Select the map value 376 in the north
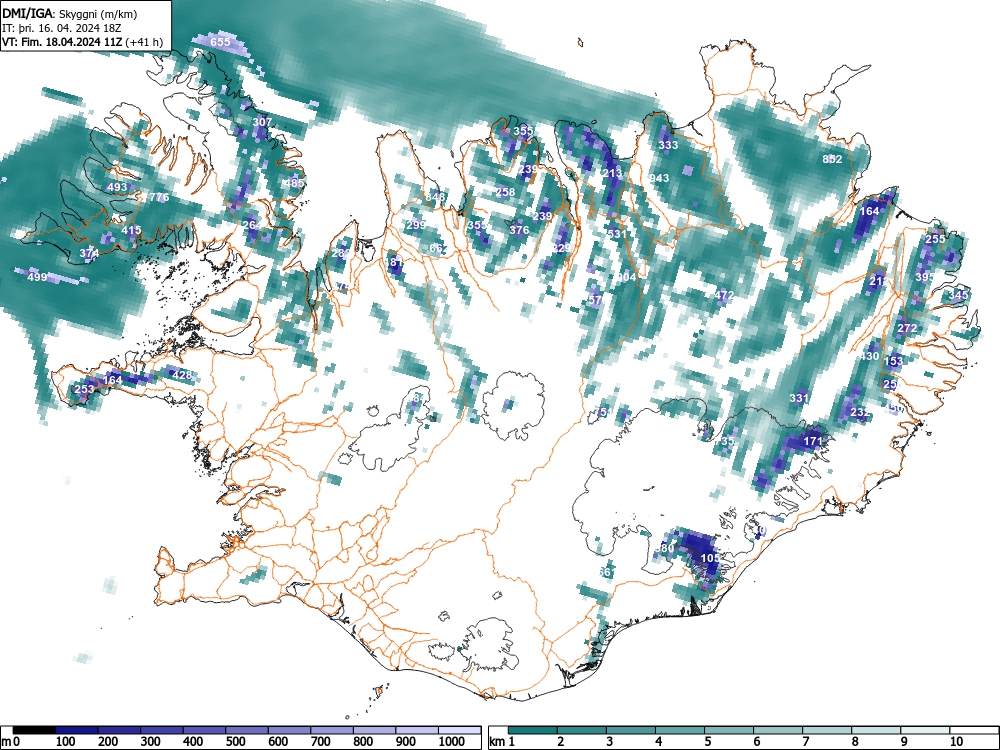This screenshot has width=1000, height=750. click(520, 230)
